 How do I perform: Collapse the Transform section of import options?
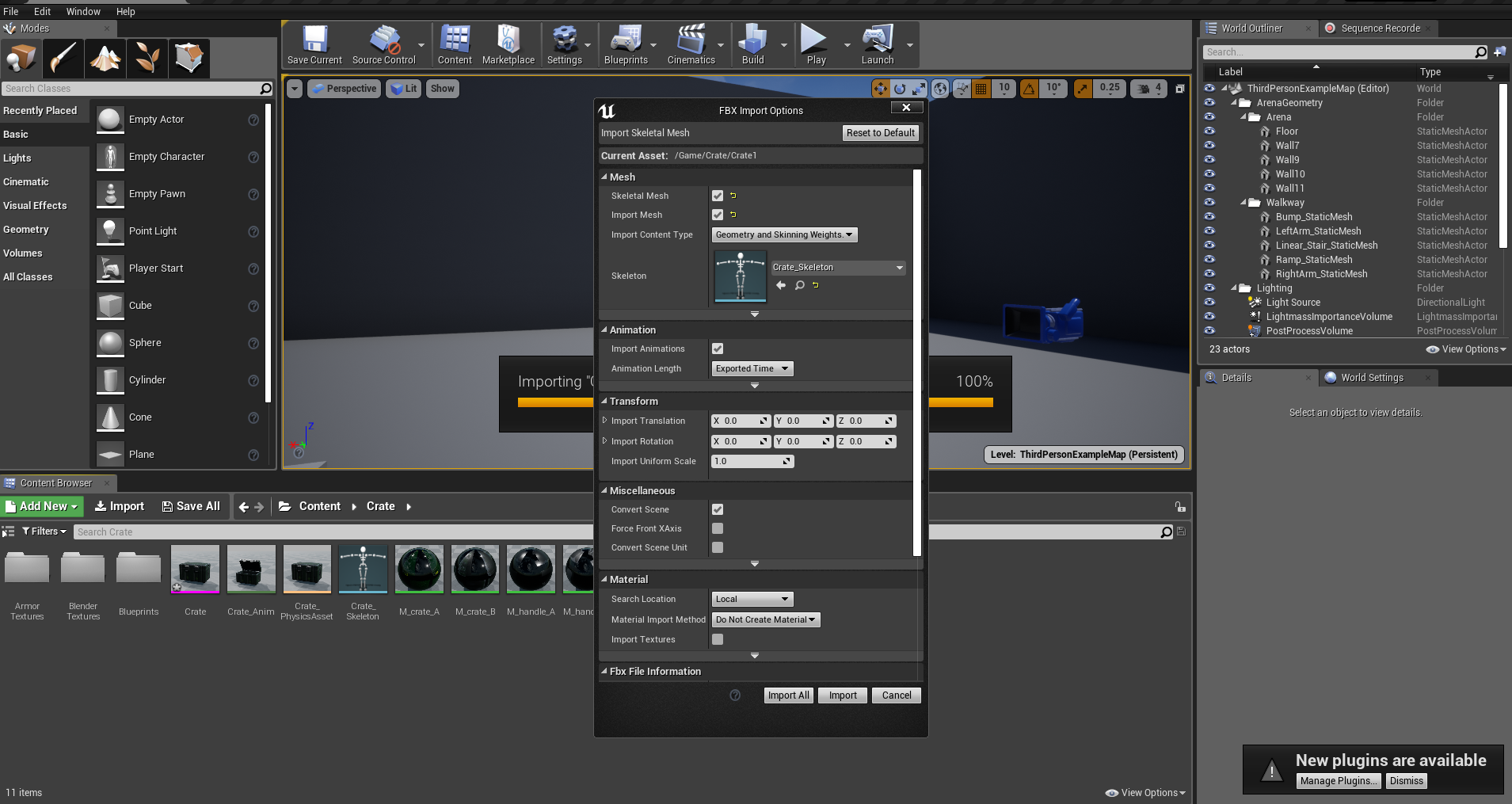click(x=605, y=401)
